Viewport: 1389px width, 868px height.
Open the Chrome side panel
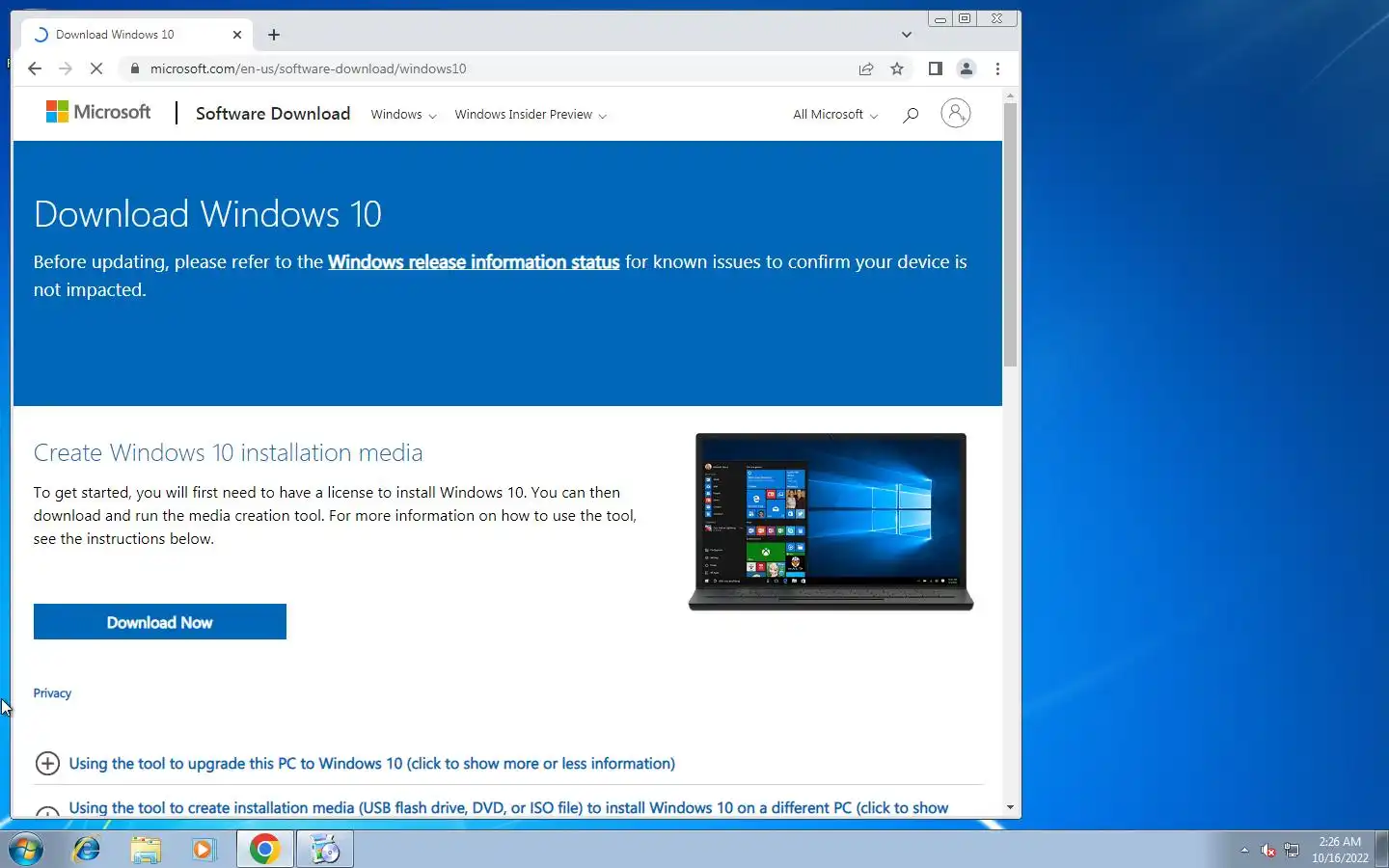pos(935,68)
